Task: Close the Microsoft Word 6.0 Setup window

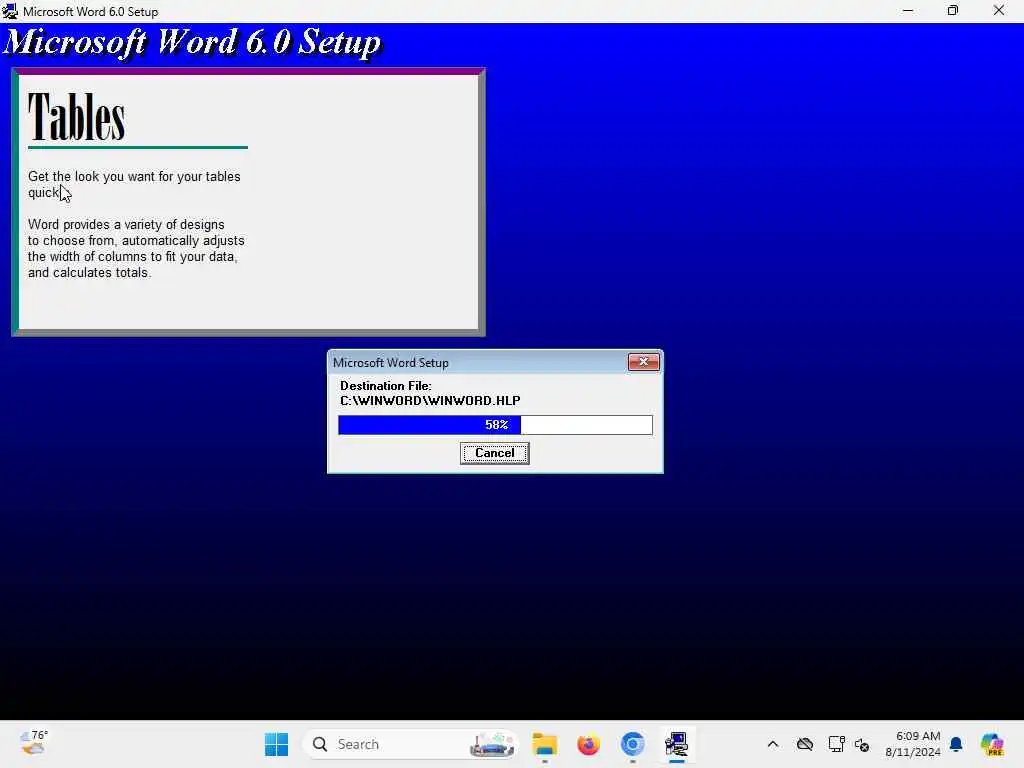Action: [x=999, y=11]
